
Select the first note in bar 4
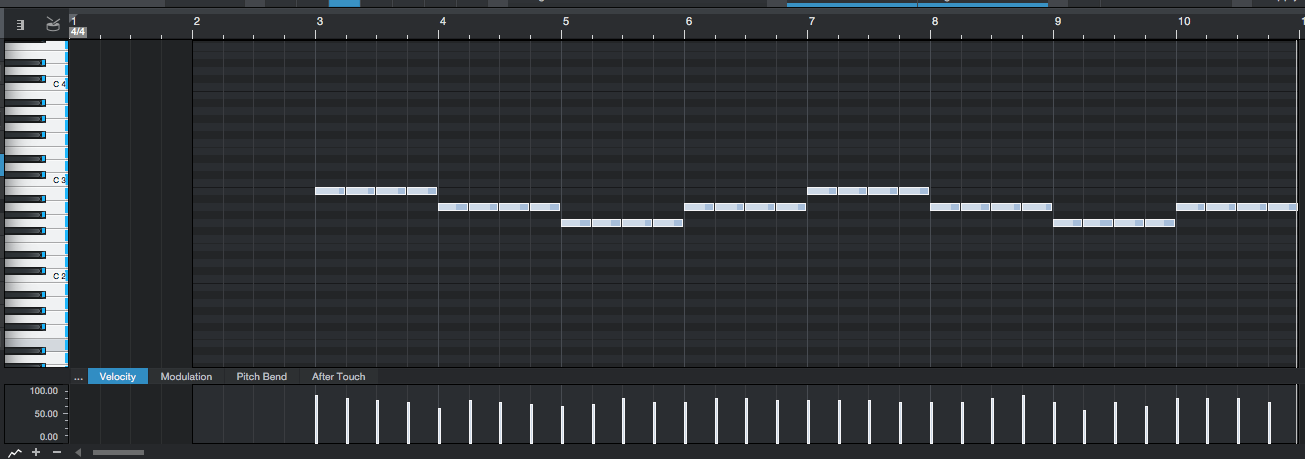pos(453,207)
